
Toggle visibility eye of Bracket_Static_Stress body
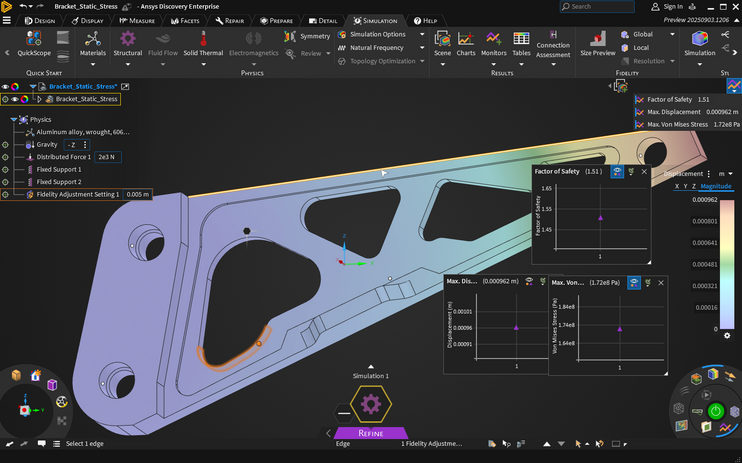tap(15, 99)
